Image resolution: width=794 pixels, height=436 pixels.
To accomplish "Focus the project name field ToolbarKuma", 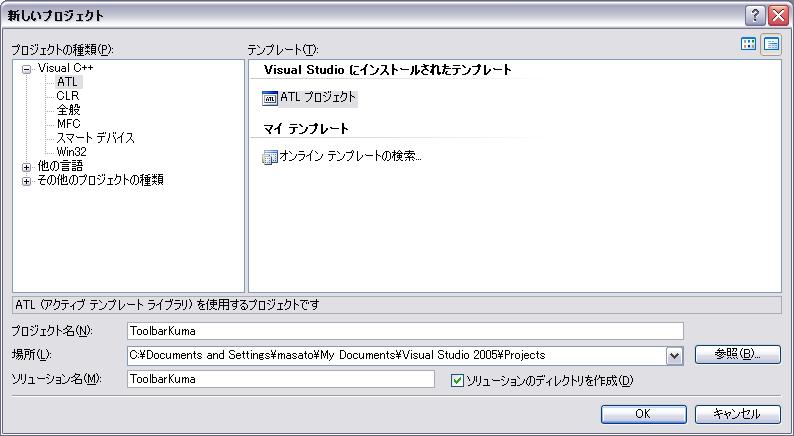I will click(405, 331).
